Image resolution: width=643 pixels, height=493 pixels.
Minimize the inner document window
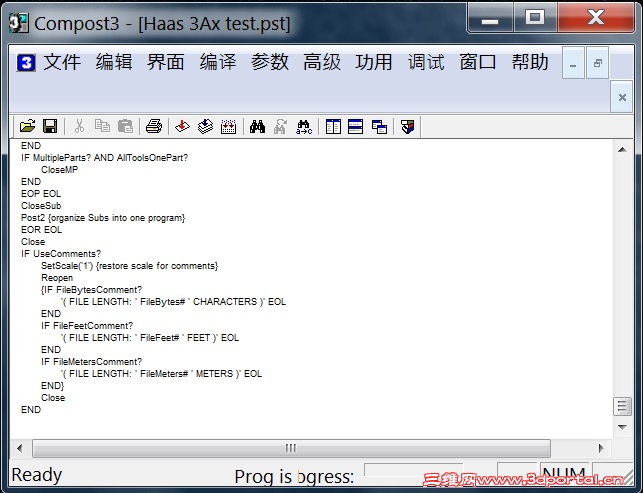pyautogui.click(x=573, y=63)
